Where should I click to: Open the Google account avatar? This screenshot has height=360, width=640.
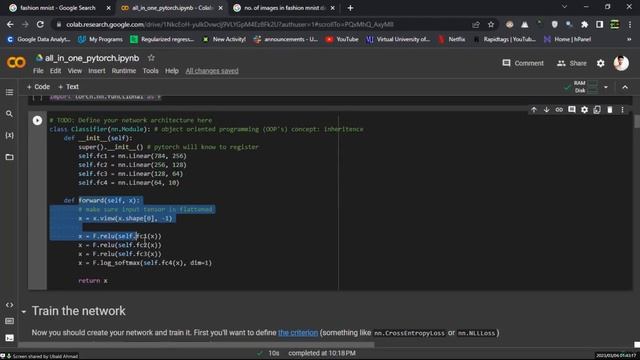pyautogui.click(x=621, y=63)
